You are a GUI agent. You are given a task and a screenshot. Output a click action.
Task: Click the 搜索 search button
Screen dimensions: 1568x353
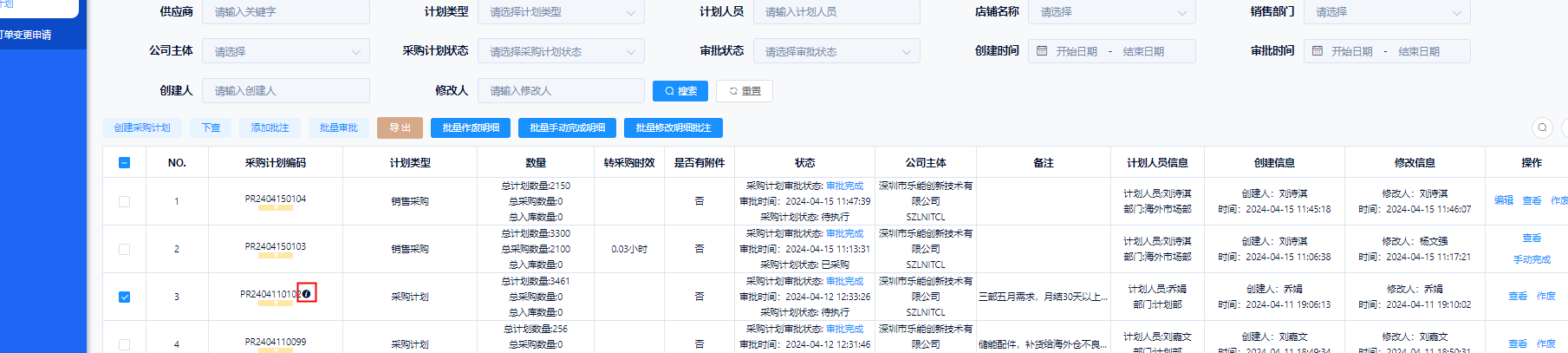pyautogui.click(x=680, y=91)
